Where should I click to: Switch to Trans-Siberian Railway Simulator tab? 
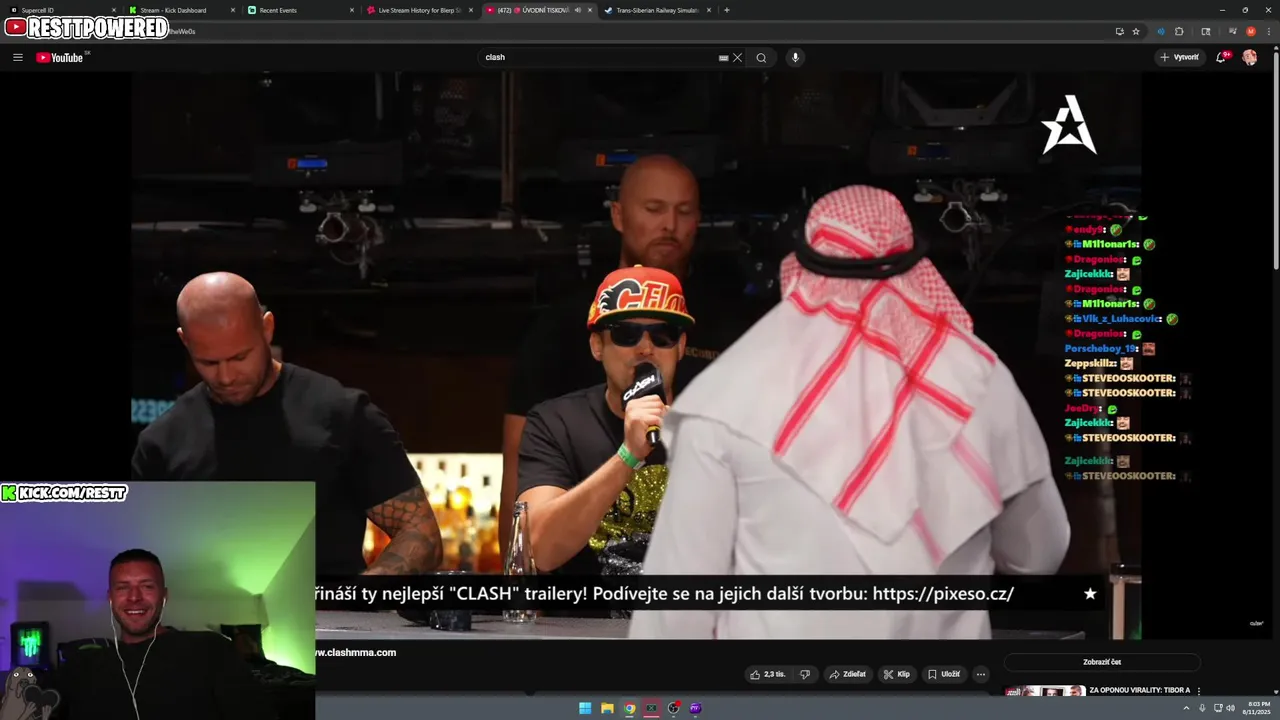[655, 10]
